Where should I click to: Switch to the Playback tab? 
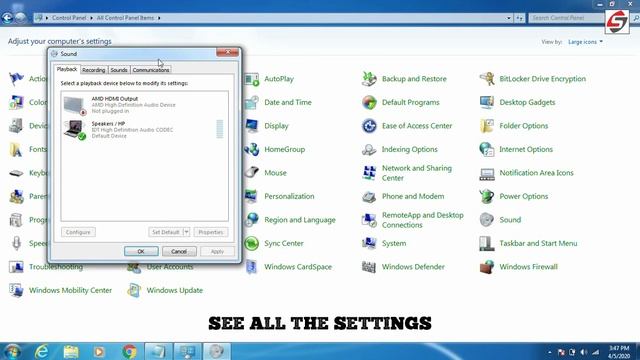pos(67,69)
